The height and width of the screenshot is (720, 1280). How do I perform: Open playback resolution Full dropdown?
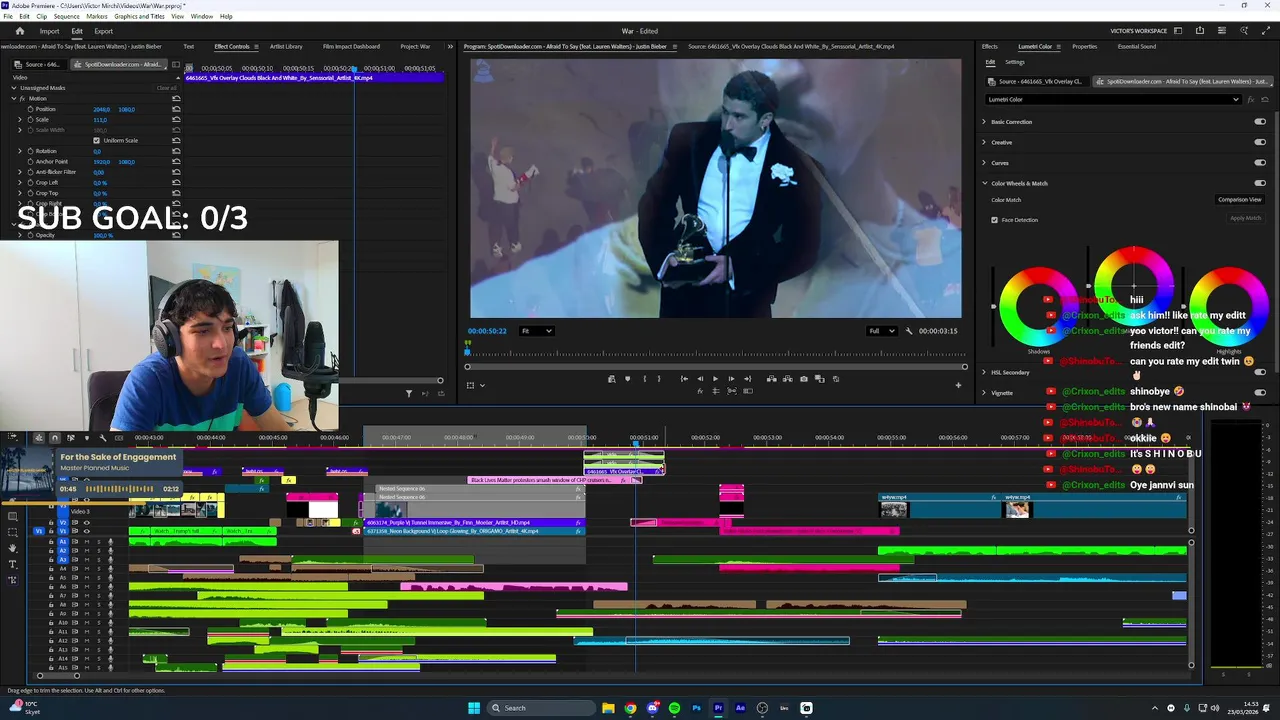click(881, 331)
